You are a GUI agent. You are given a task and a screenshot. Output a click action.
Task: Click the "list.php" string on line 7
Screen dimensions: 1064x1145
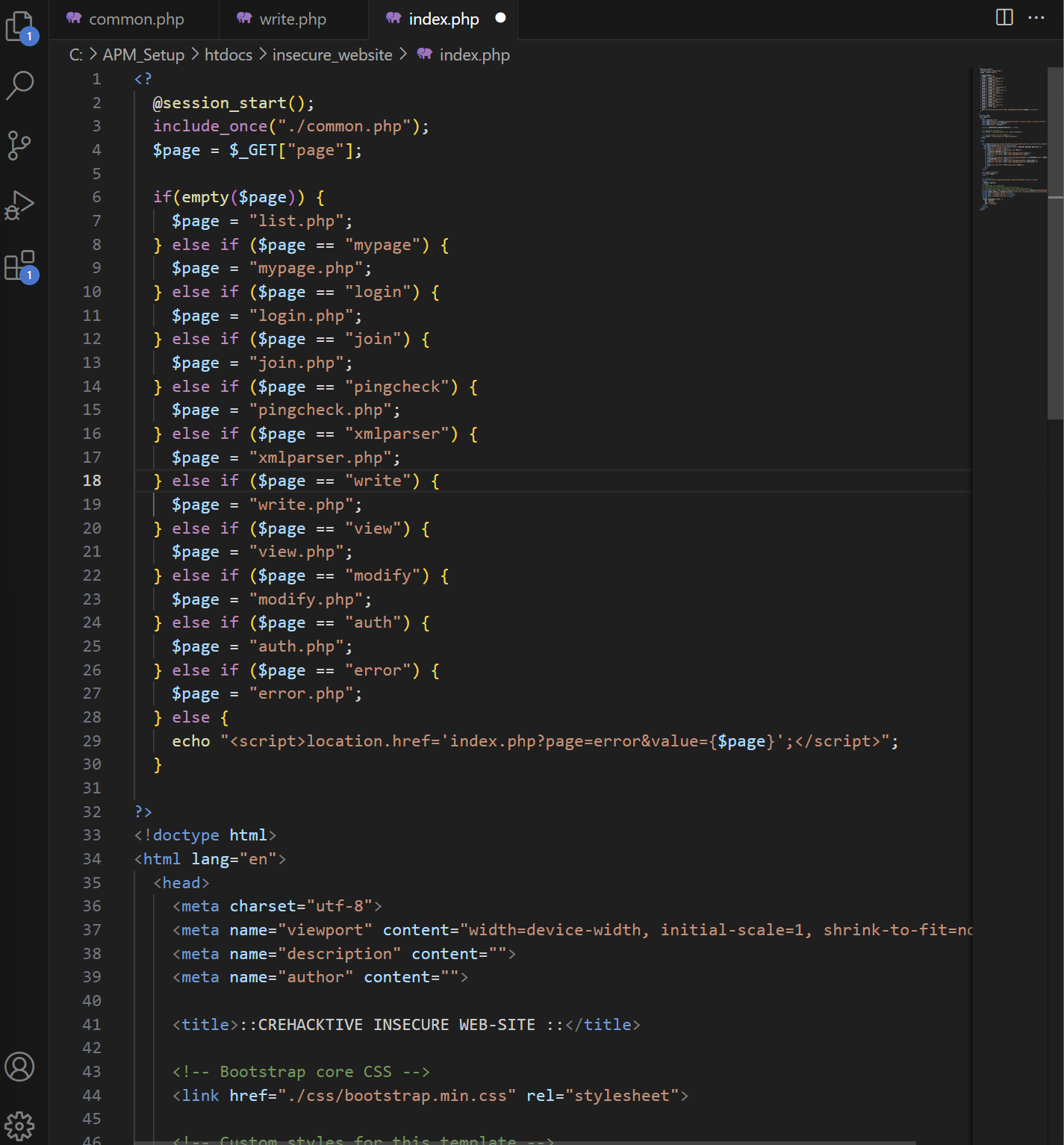(296, 221)
